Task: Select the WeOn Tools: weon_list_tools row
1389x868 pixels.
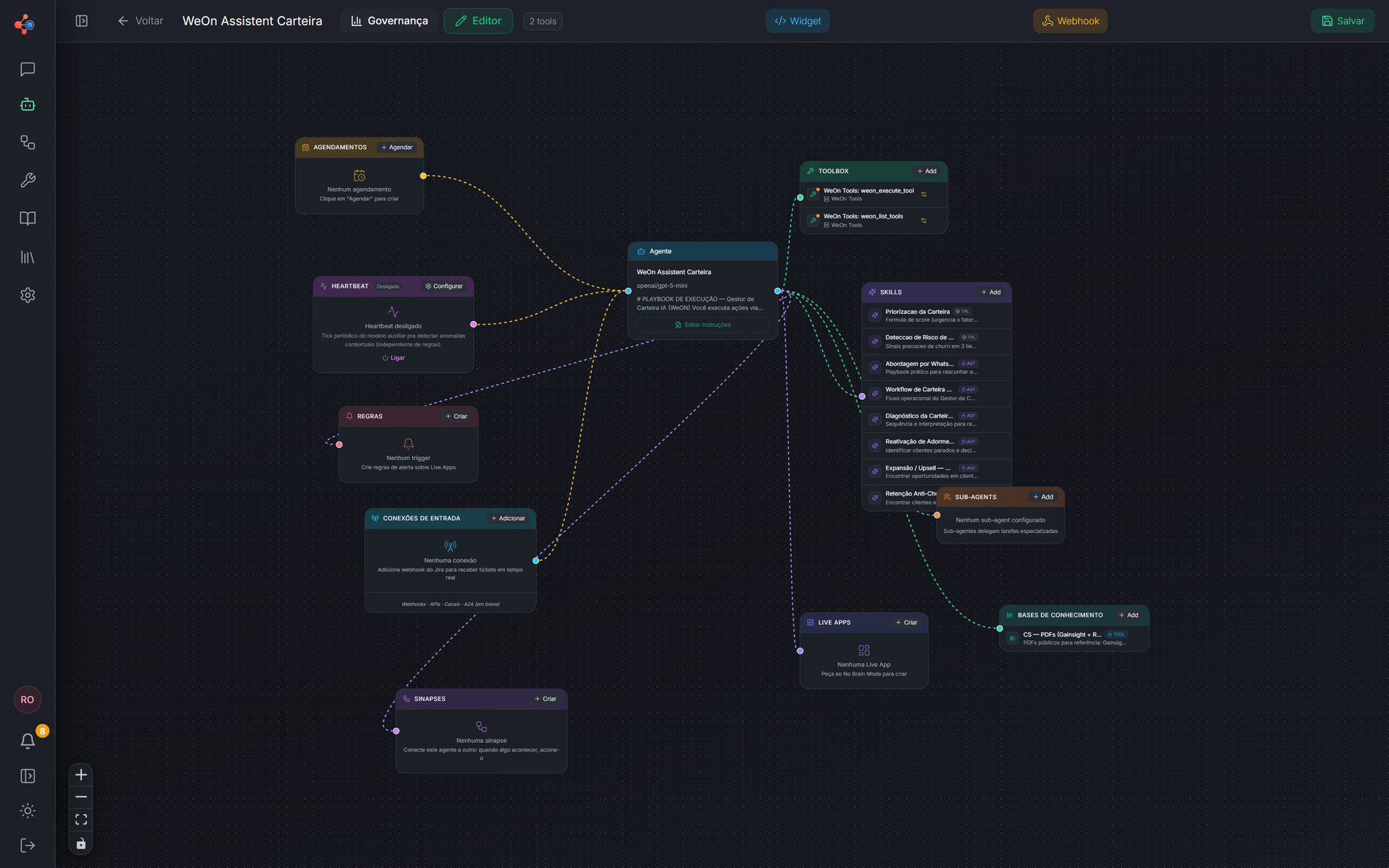Action: pos(873,221)
